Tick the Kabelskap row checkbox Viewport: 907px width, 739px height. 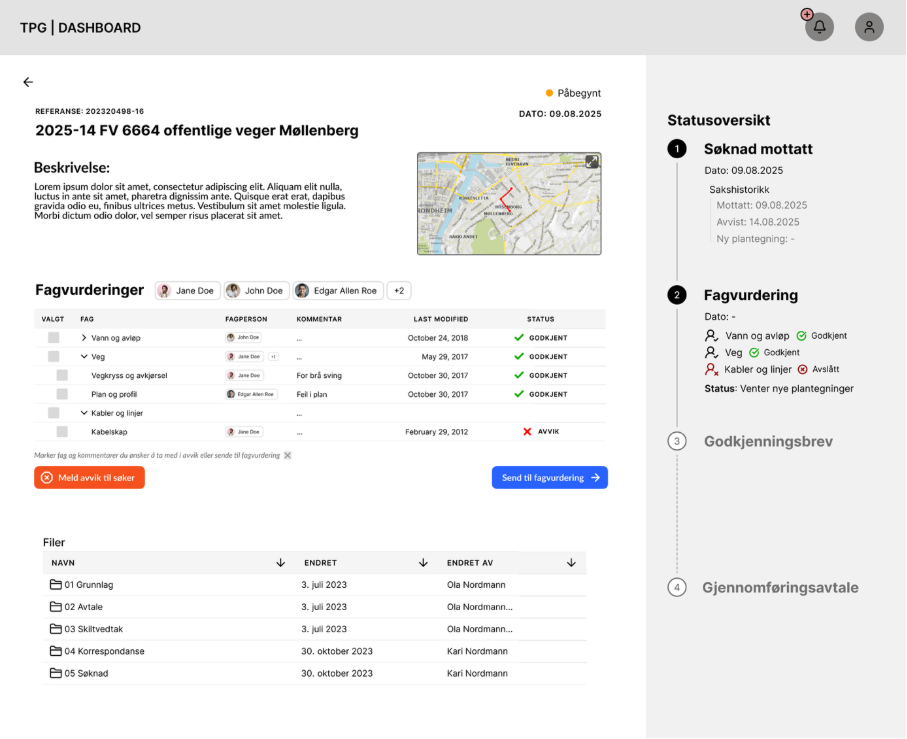[62, 431]
